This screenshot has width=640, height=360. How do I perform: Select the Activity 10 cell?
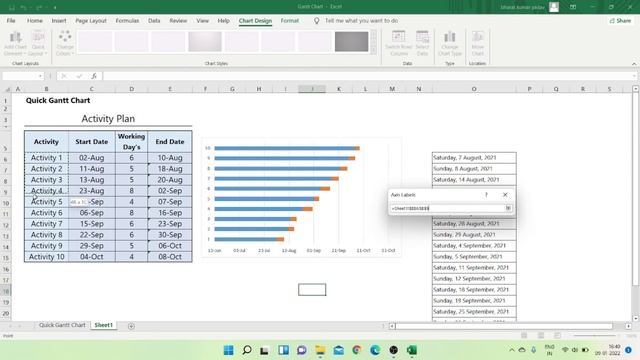pyautogui.click(x=47, y=257)
